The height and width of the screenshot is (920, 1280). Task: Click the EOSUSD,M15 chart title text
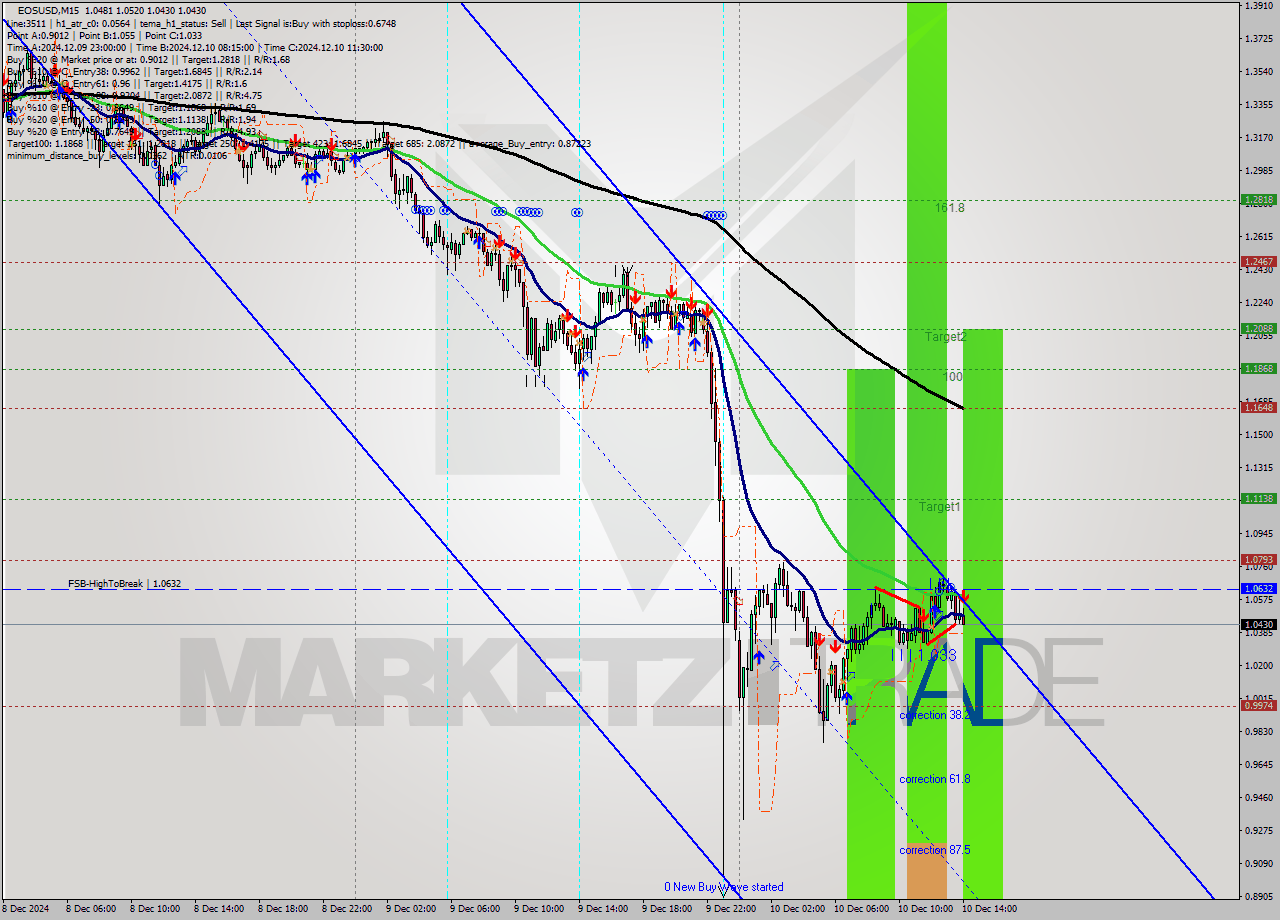pos(48,10)
